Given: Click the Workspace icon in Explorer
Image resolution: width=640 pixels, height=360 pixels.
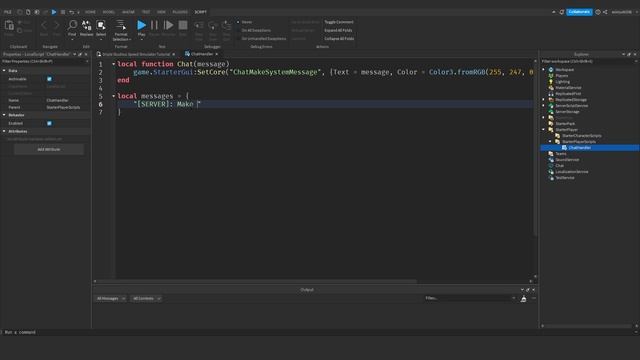Looking at the screenshot, I should click(551, 70).
